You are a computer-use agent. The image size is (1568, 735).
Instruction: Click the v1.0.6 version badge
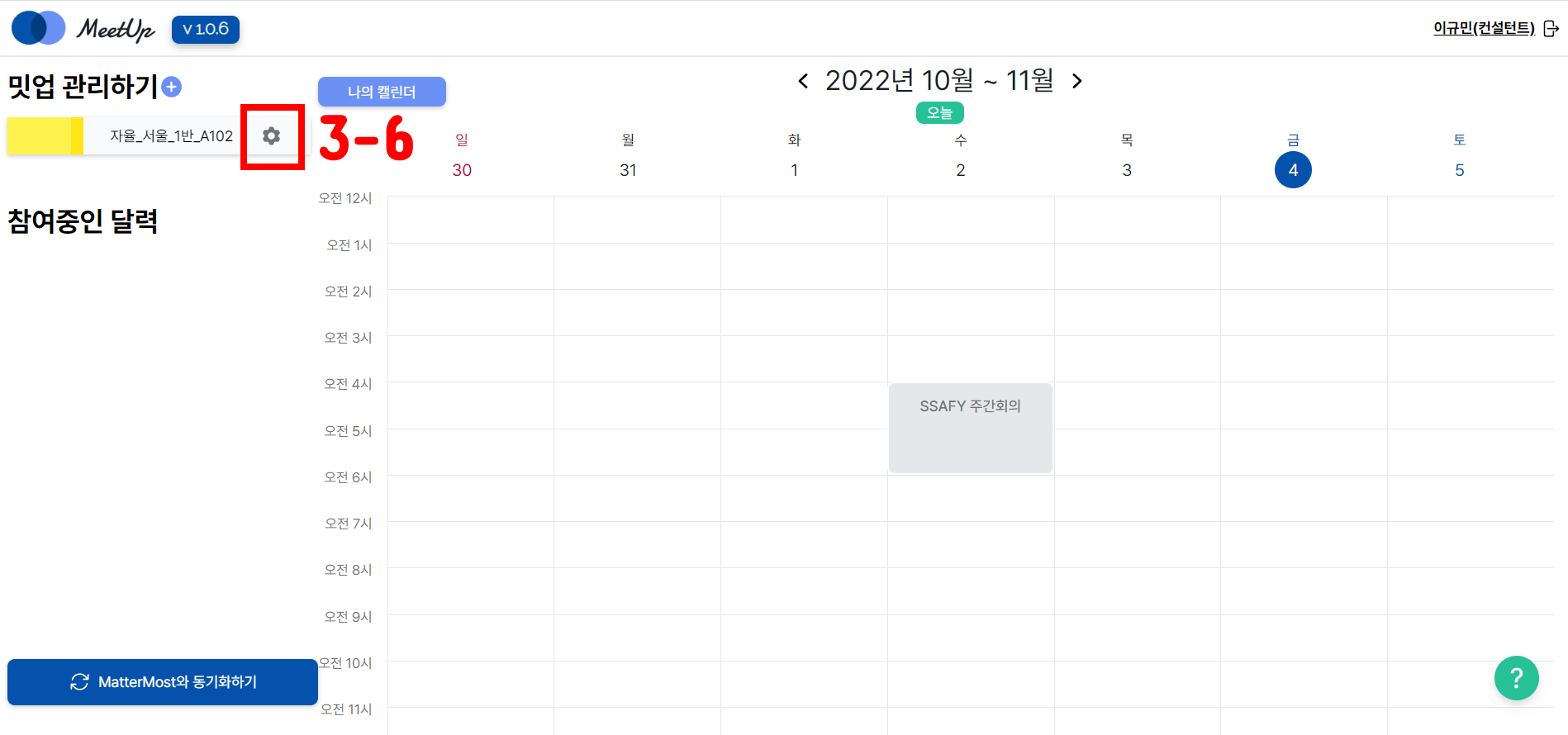point(206,30)
